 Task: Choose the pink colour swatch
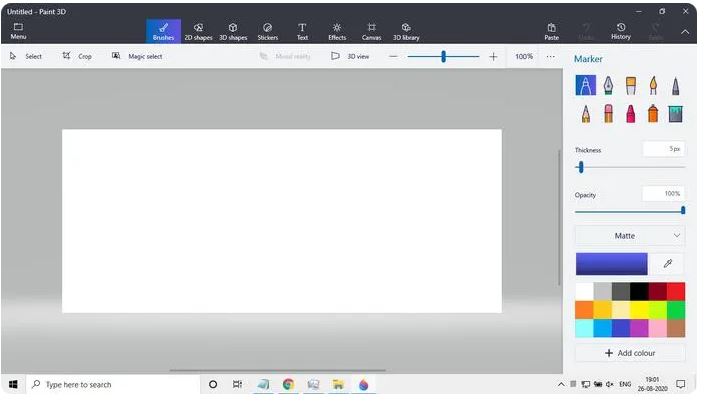click(x=657, y=328)
